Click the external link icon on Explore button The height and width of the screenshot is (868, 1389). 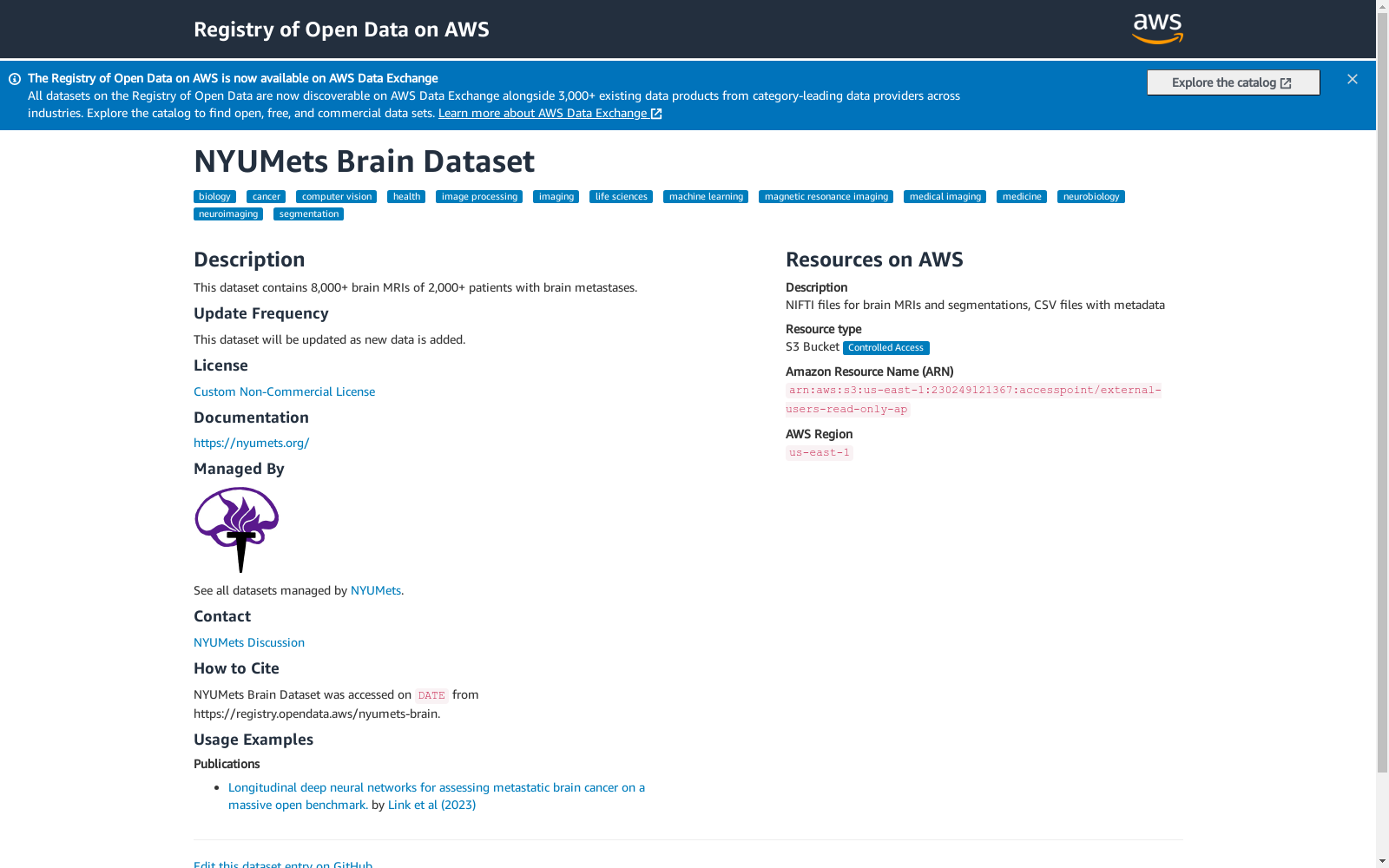pos(1286,83)
